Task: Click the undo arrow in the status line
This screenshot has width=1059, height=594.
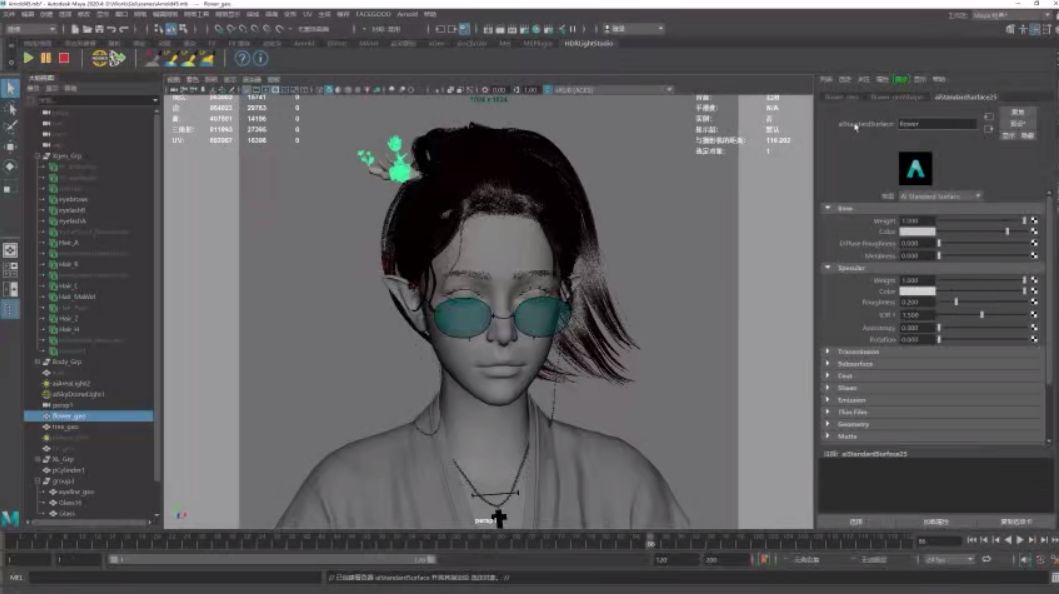Action: 111,29
